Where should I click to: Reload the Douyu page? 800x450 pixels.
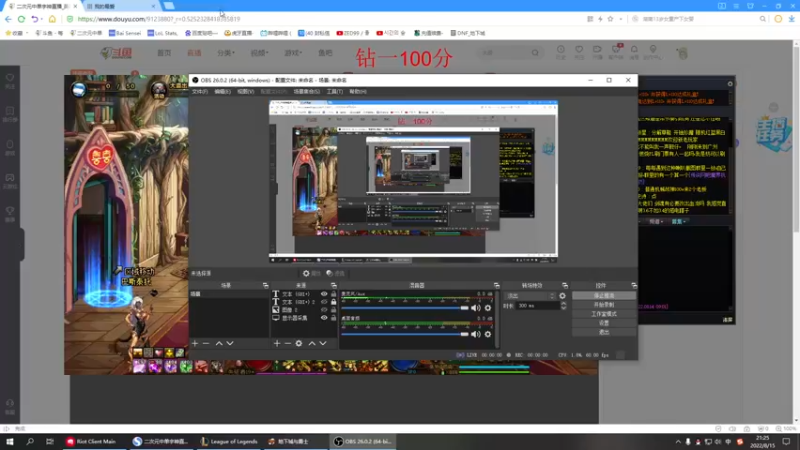(x=21, y=19)
